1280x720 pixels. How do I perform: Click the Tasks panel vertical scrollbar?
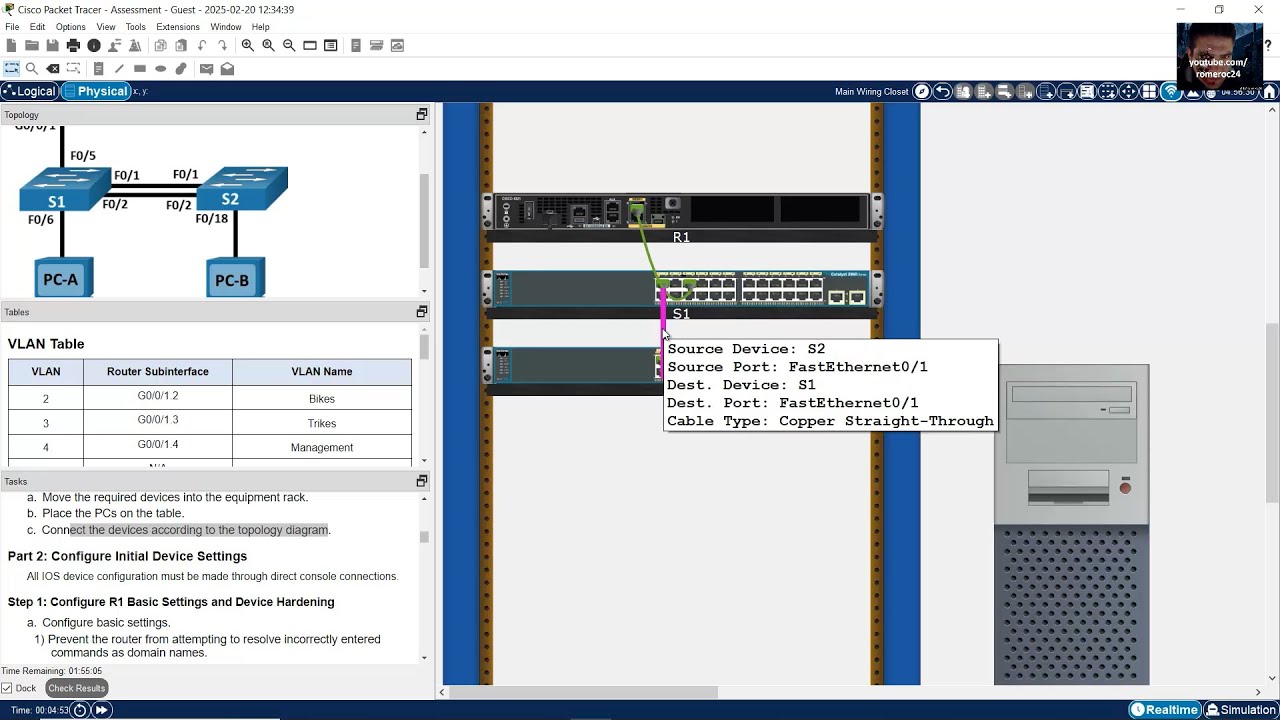tap(424, 537)
